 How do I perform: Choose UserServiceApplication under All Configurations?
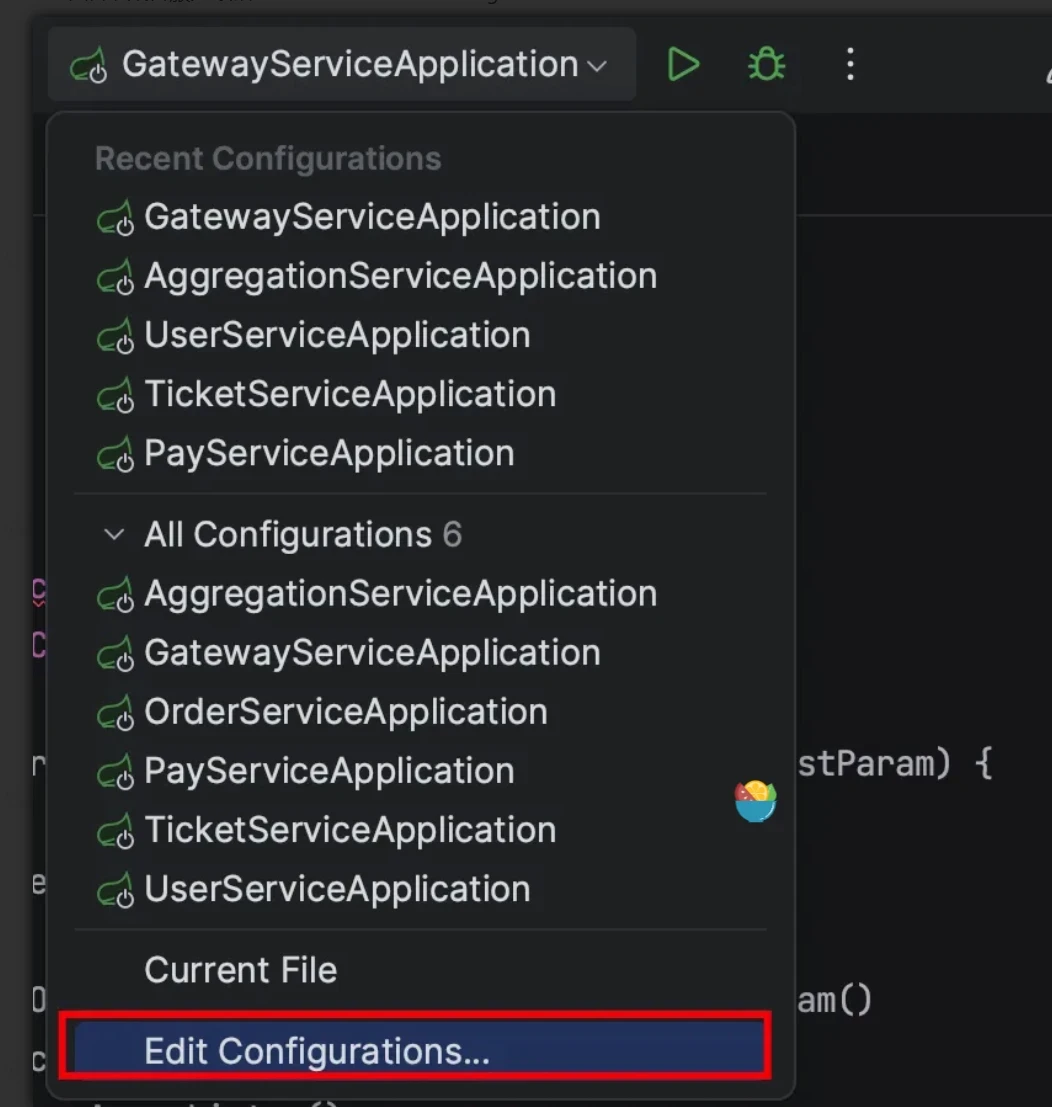(337, 889)
